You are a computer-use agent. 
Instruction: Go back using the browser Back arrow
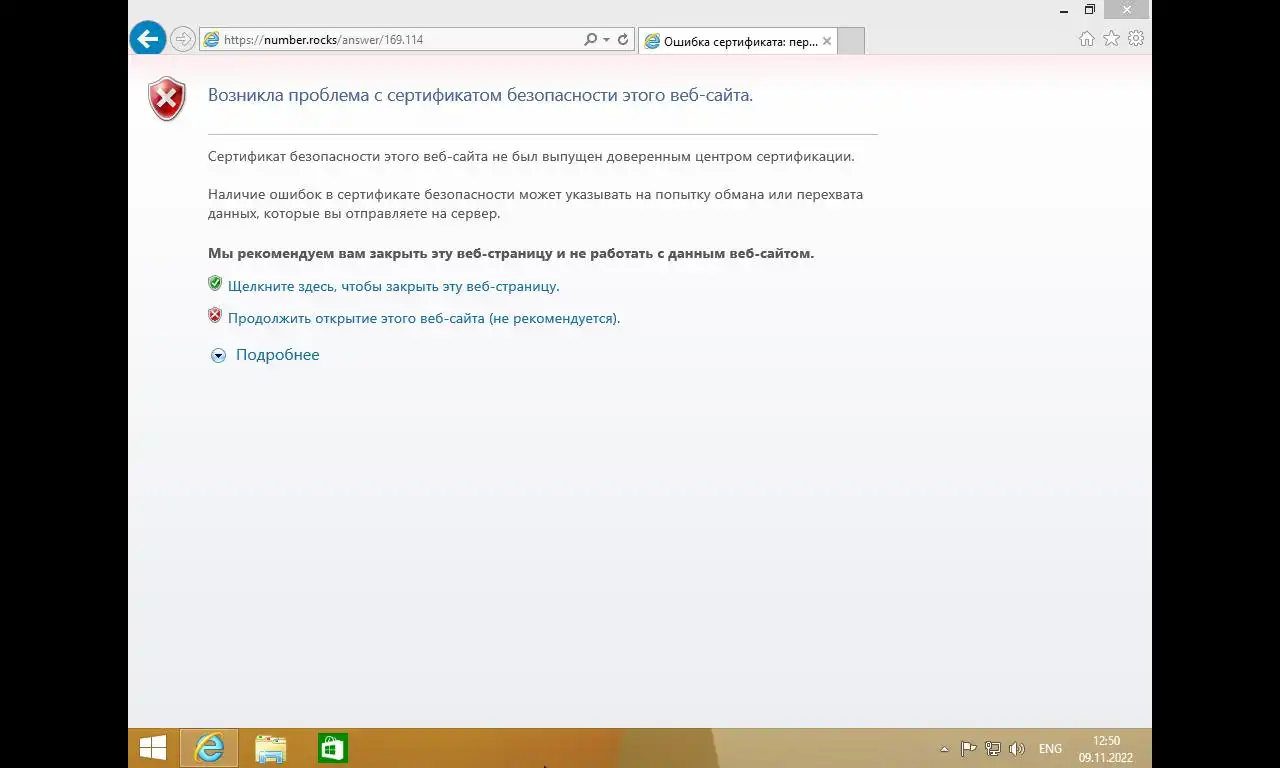pos(148,39)
